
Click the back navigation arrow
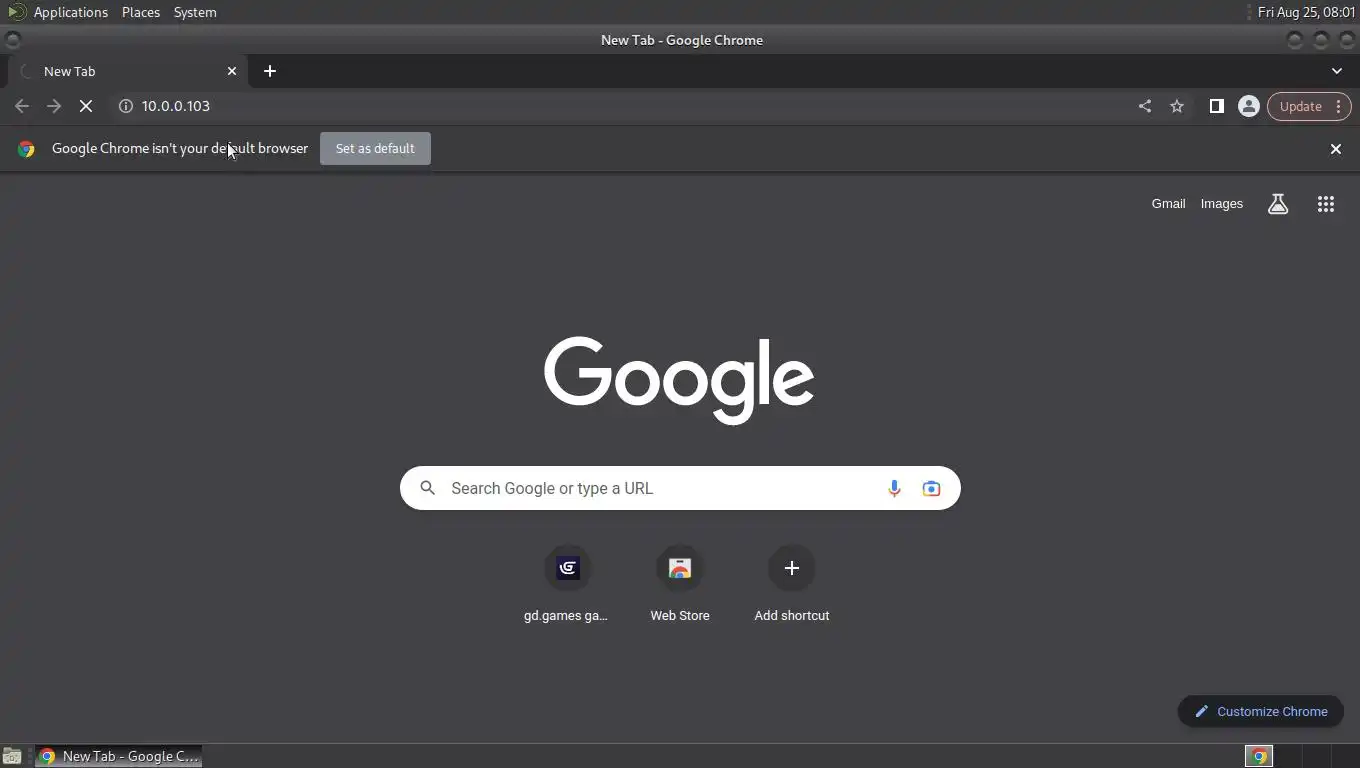tap(22, 106)
